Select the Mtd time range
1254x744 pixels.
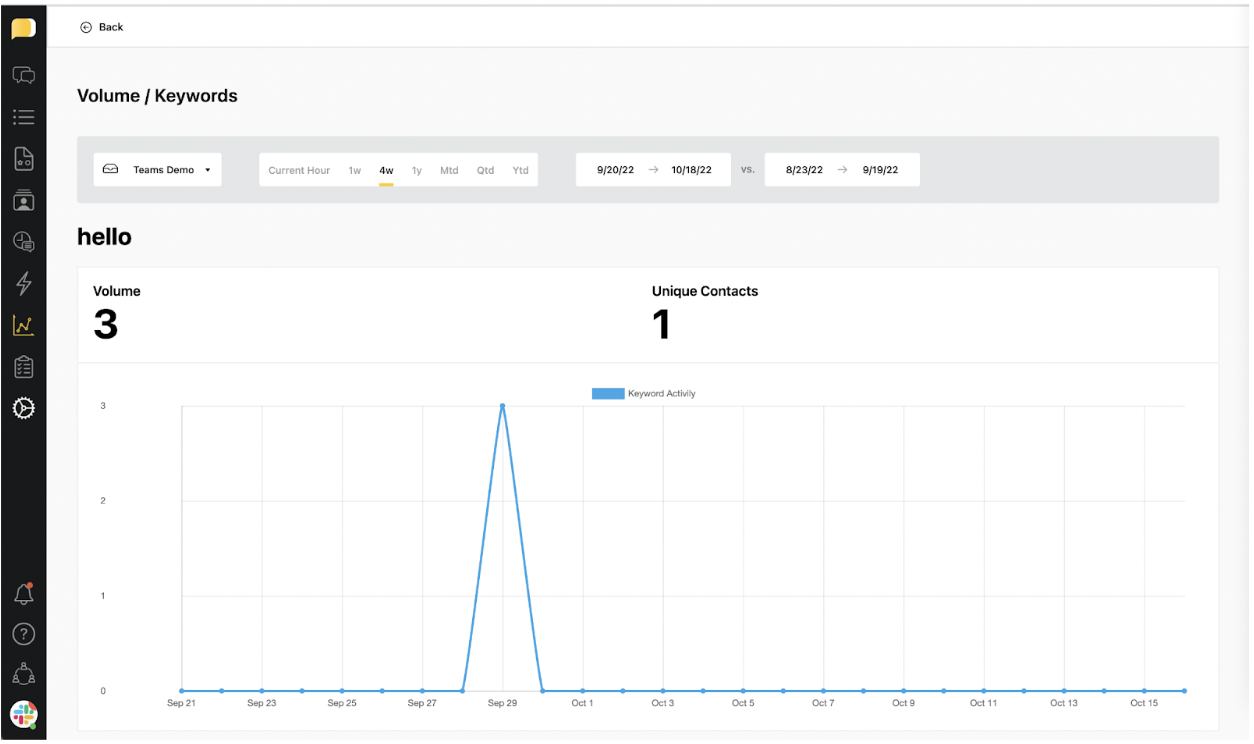(449, 170)
